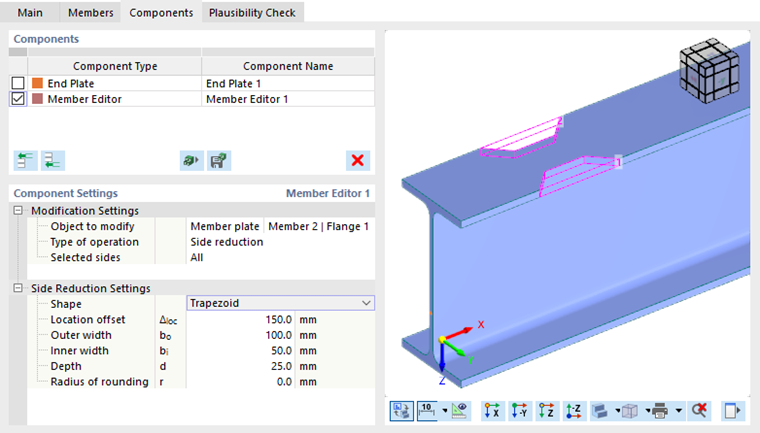Open the print options dropdown arrow
Image resolution: width=760 pixels, height=433 pixels.
[x=679, y=411]
